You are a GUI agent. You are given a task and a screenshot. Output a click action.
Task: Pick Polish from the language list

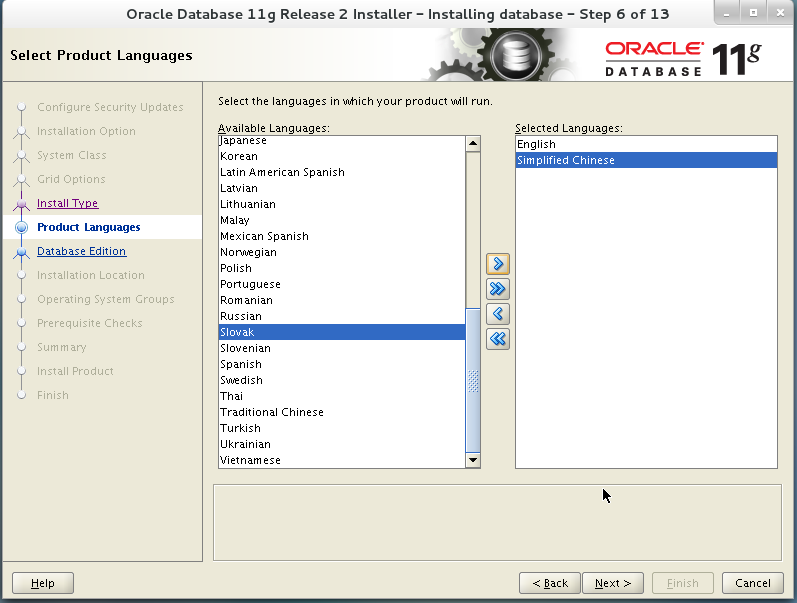(342, 268)
